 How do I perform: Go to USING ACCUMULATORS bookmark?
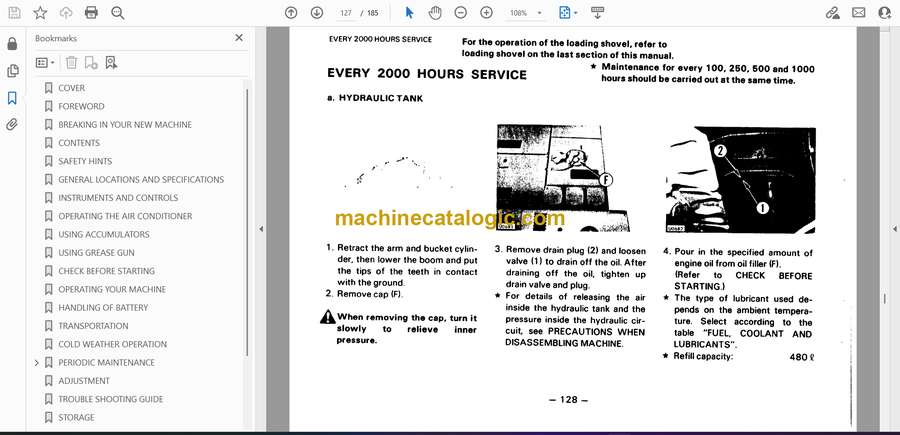coord(103,235)
